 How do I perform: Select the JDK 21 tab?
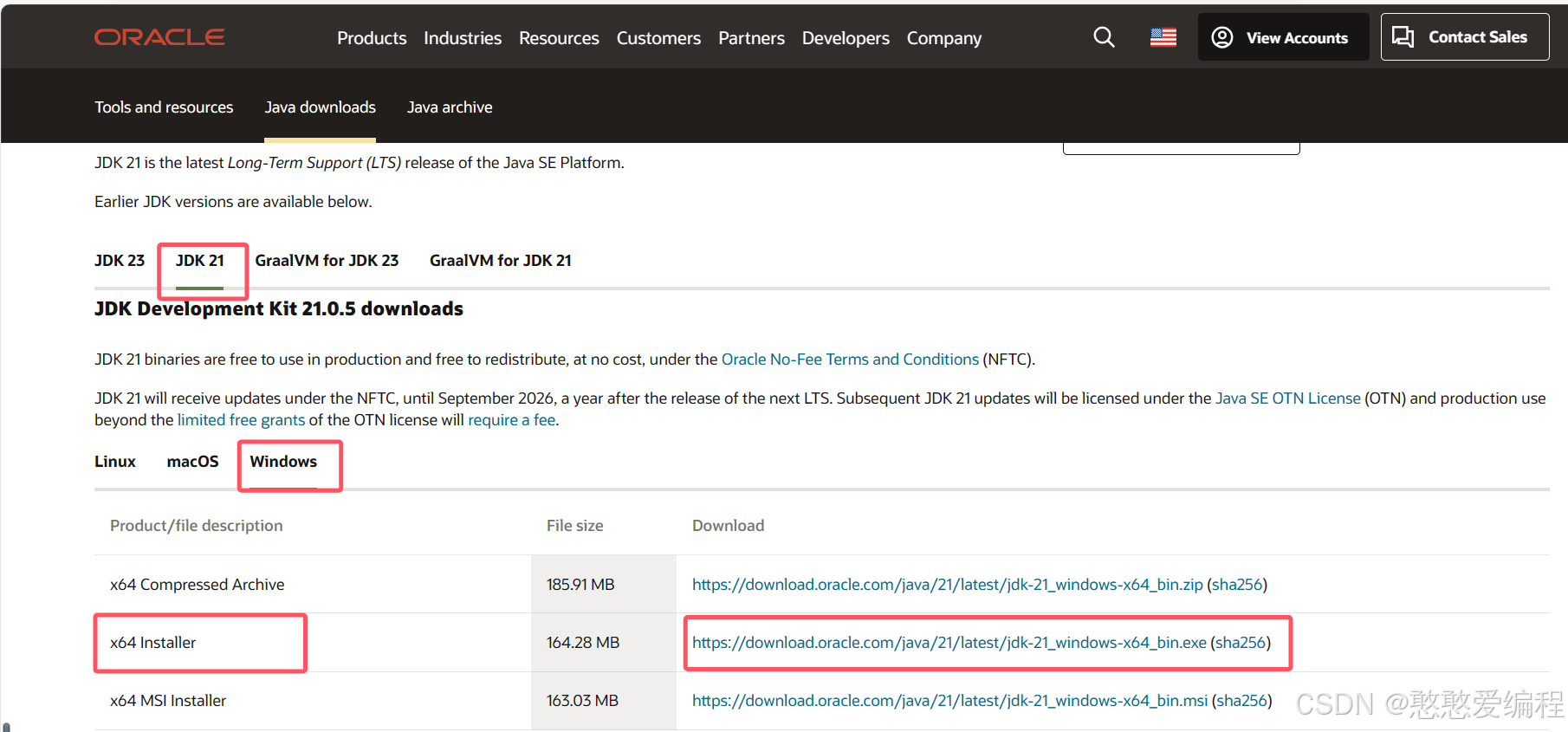200,261
